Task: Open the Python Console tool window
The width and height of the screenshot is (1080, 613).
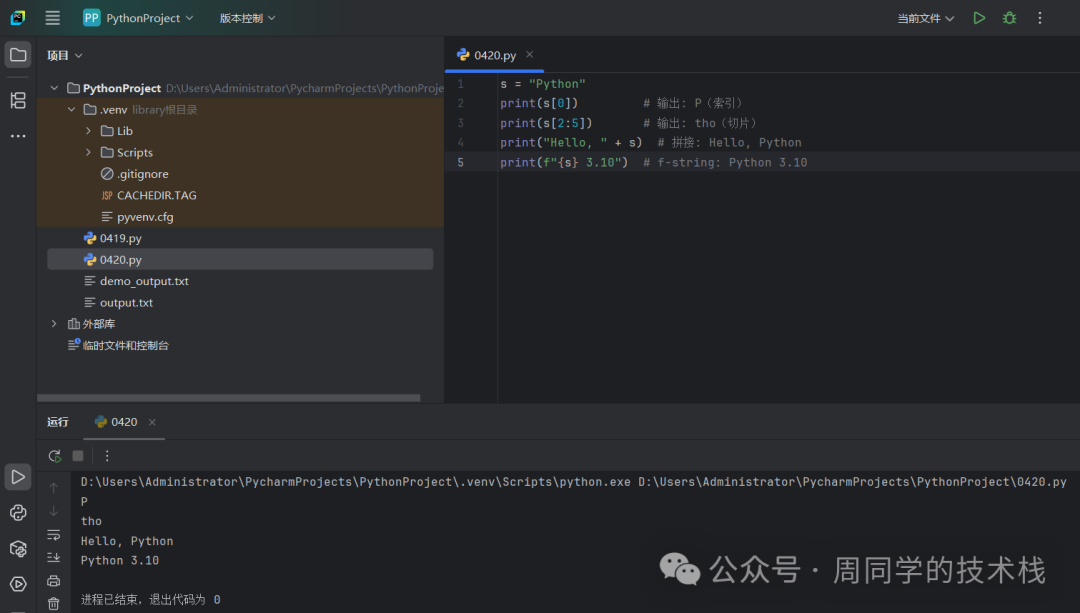Action: 18,513
